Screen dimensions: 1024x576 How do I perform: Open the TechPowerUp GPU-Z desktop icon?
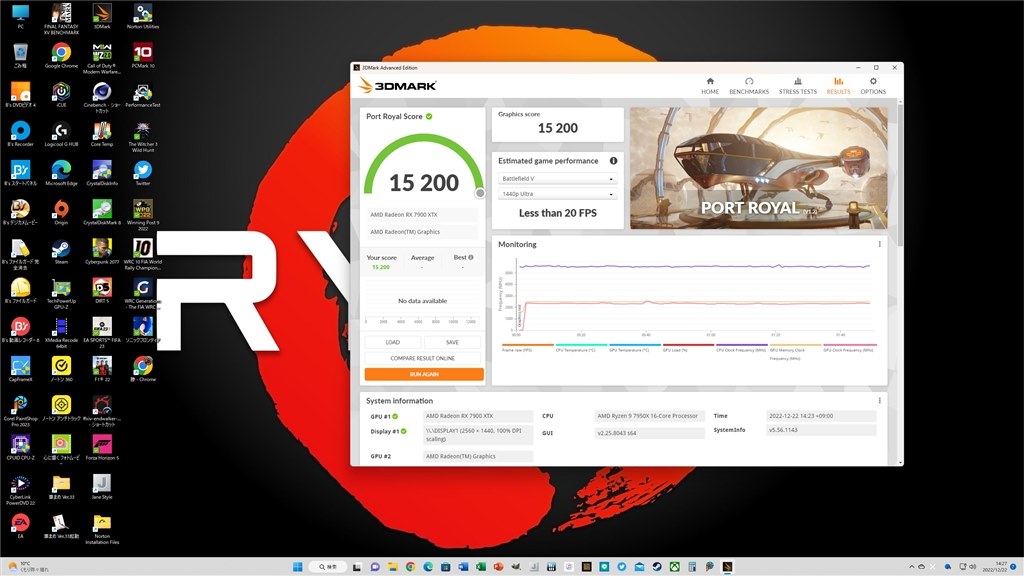(61, 294)
